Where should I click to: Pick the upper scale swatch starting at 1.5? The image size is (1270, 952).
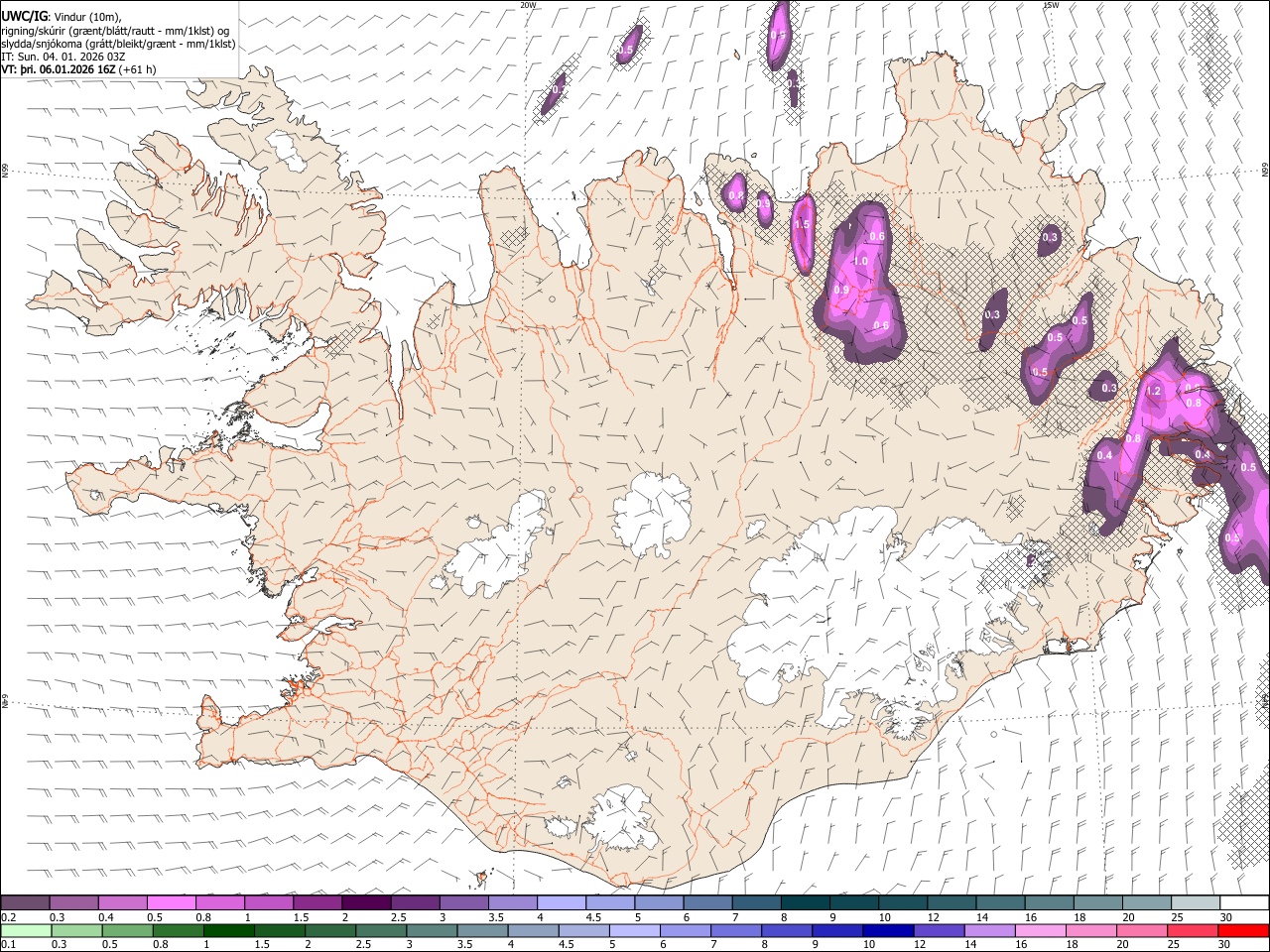tap(317, 902)
